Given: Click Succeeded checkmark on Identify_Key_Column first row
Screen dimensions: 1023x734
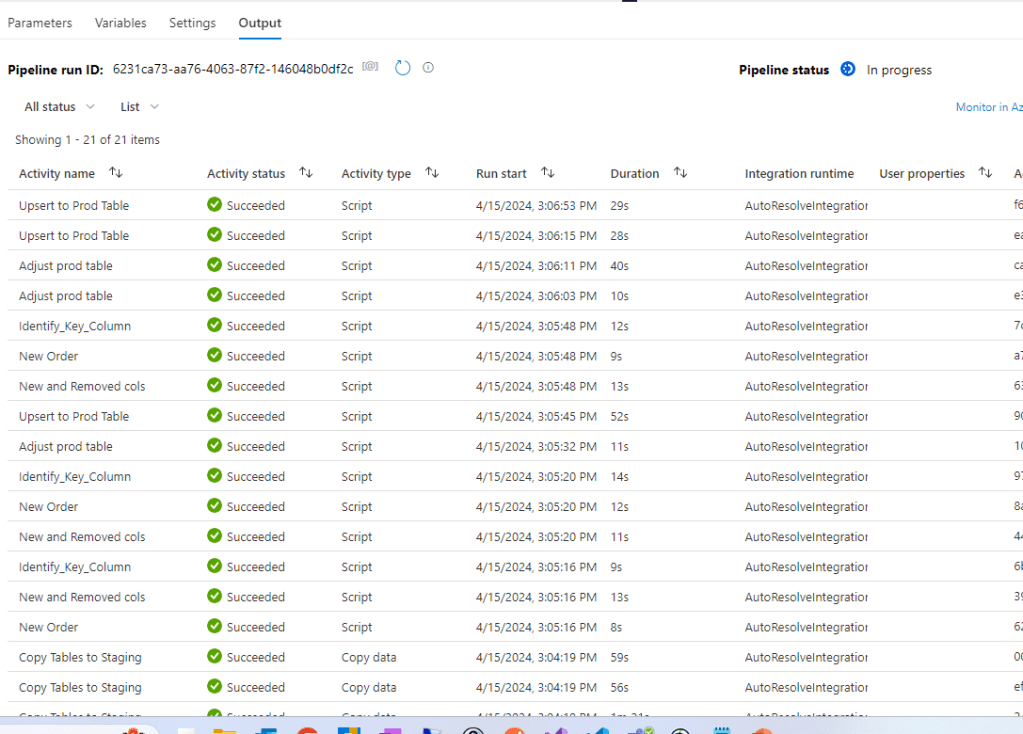Looking at the screenshot, I should point(214,326).
